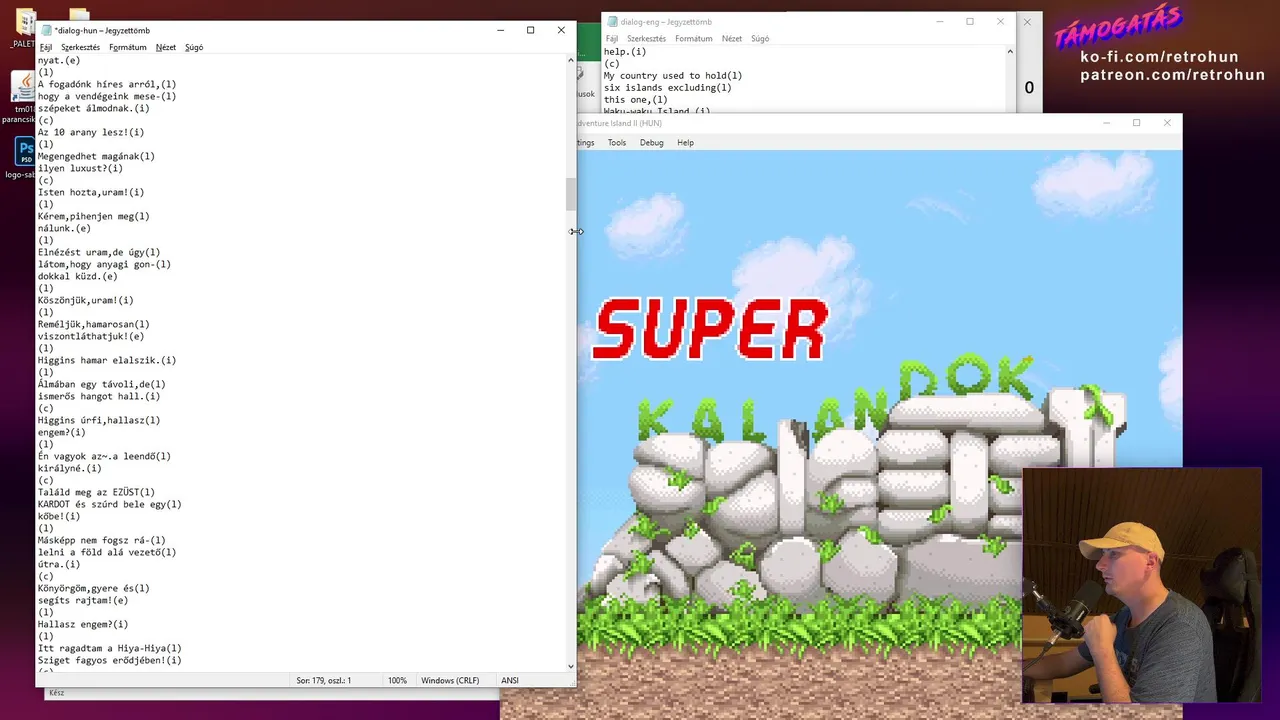Click line 'Hallasz engem?(i)'
The width and height of the screenshot is (1280, 720).
tap(83, 625)
